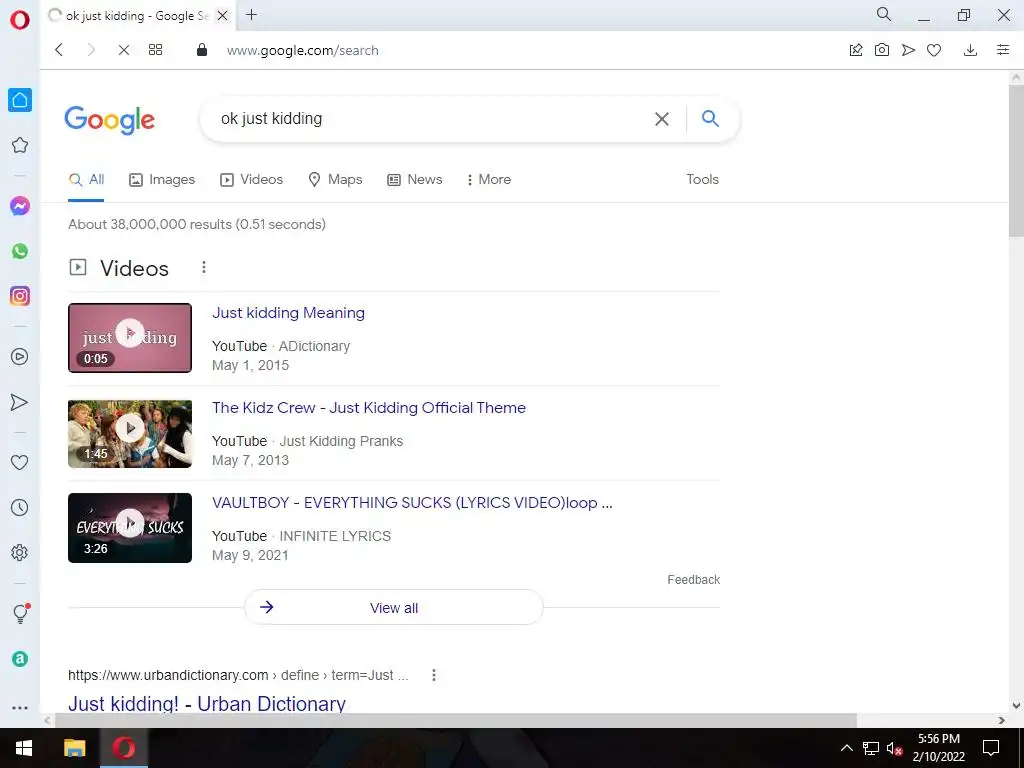Image resolution: width=1024 pixels, height=768 pixels.
Task: Show hidden system tray icons
Action: 846,748
